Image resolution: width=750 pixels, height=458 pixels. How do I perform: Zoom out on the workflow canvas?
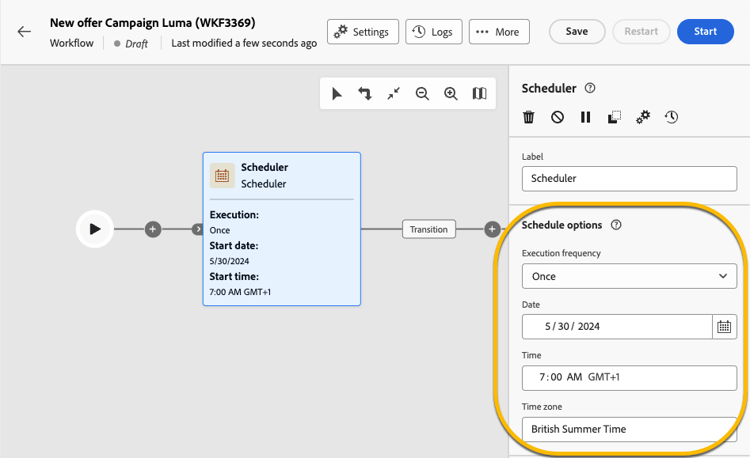click(422, 93)
